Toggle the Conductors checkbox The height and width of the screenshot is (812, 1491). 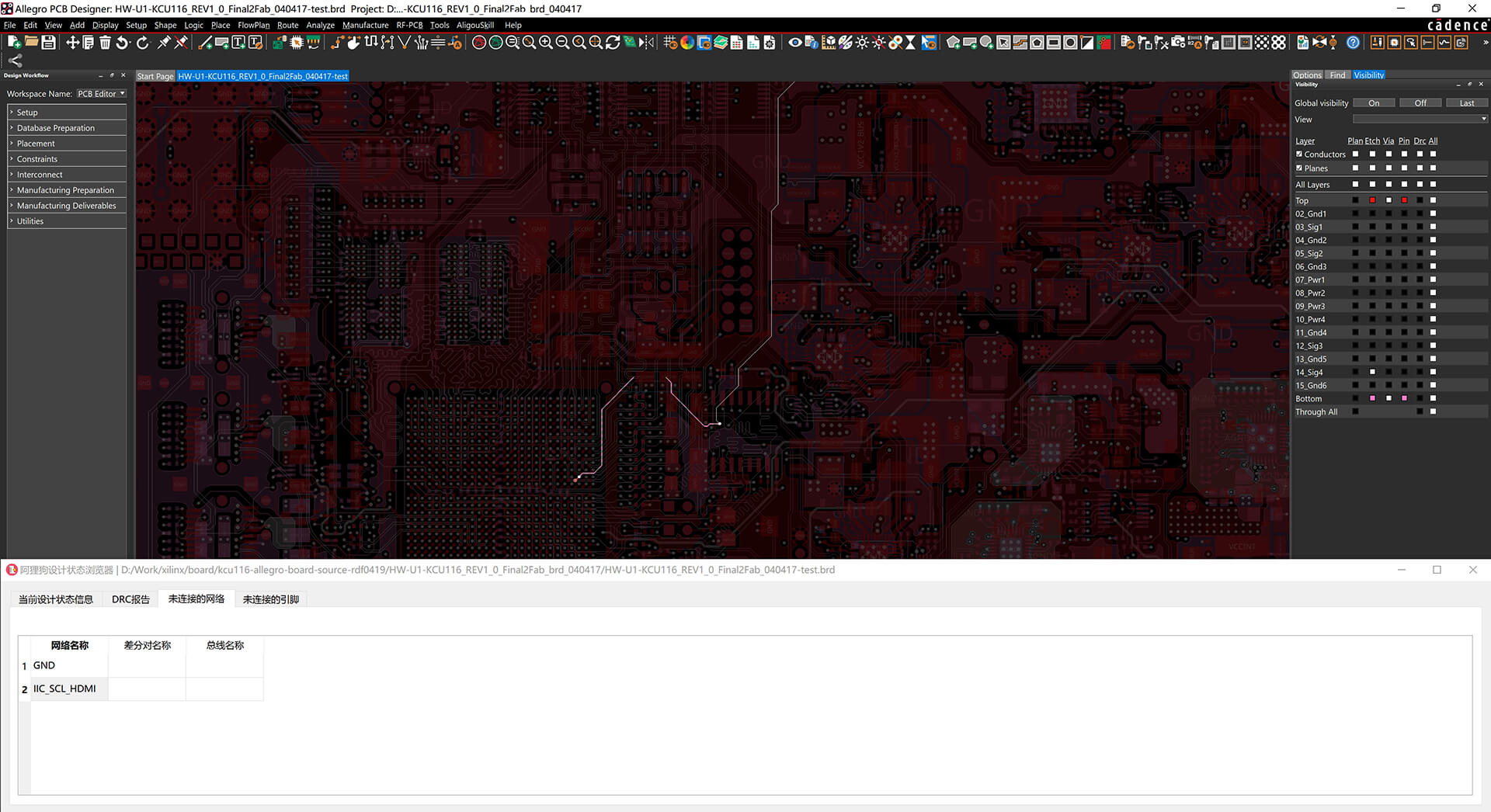pos(1299,154)
